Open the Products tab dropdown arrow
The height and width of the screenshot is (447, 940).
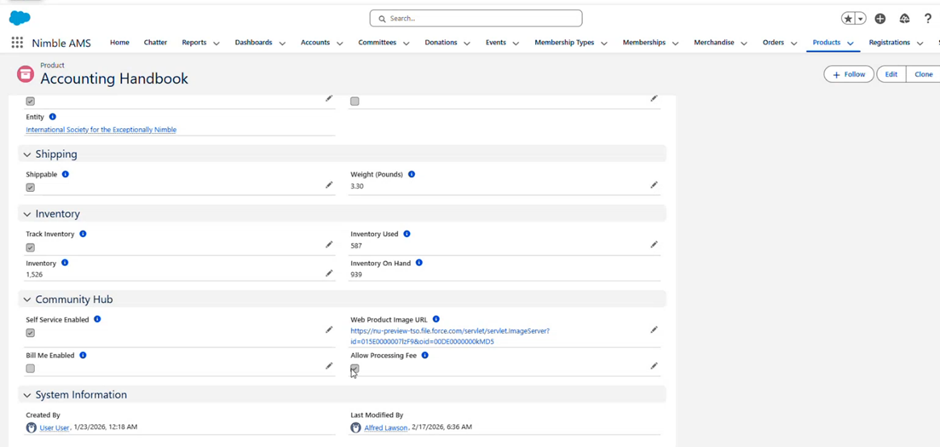pyautogui.click(x=850, y=43)
